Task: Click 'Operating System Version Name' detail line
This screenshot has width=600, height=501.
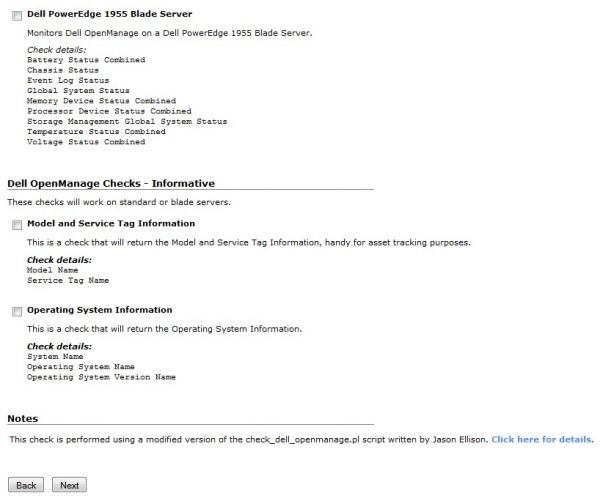Action: point(101,377)
